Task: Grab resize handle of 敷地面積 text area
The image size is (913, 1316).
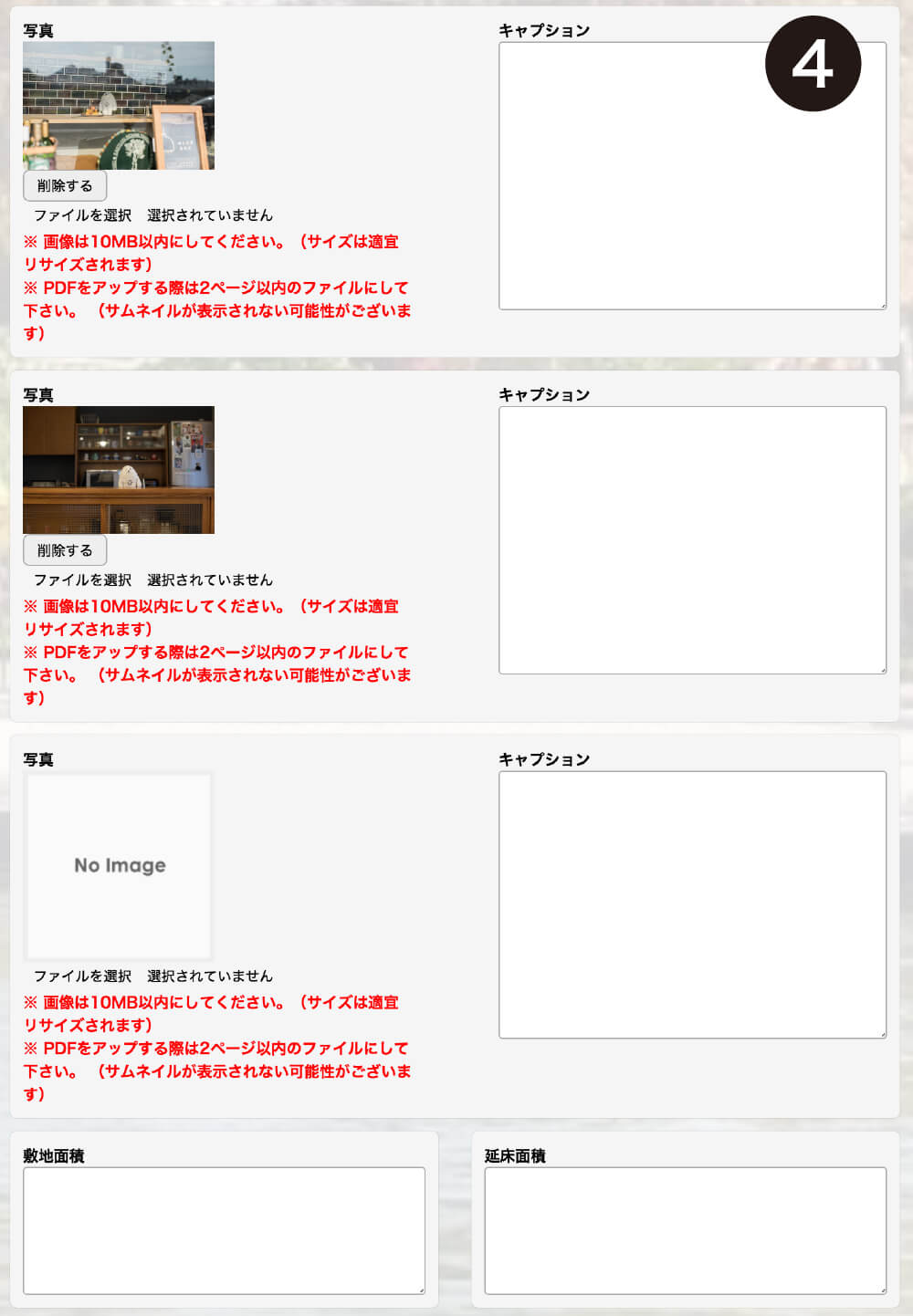Action: coord(421,1290)
